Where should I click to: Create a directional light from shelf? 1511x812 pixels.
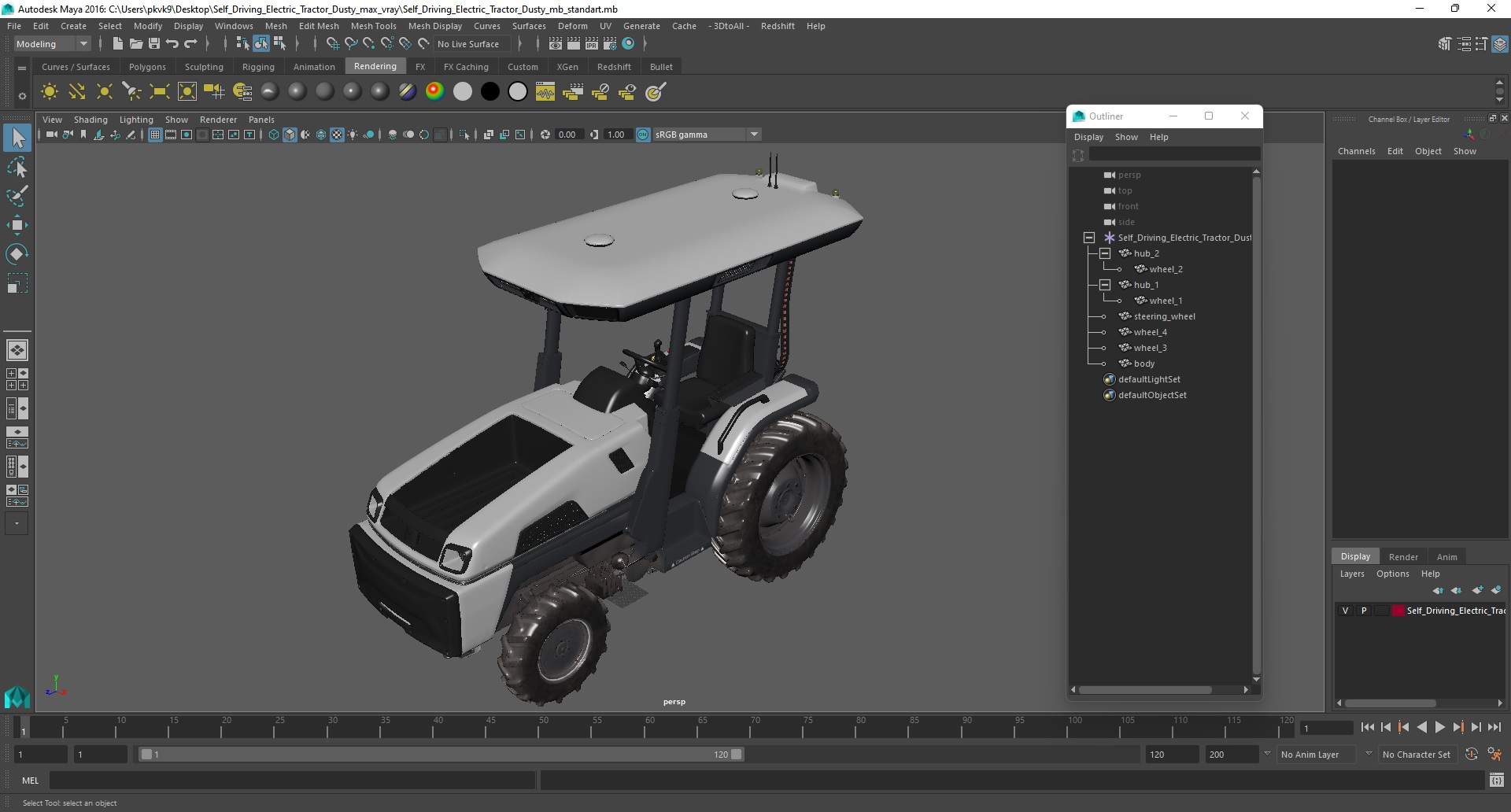(x=76, y=92)
